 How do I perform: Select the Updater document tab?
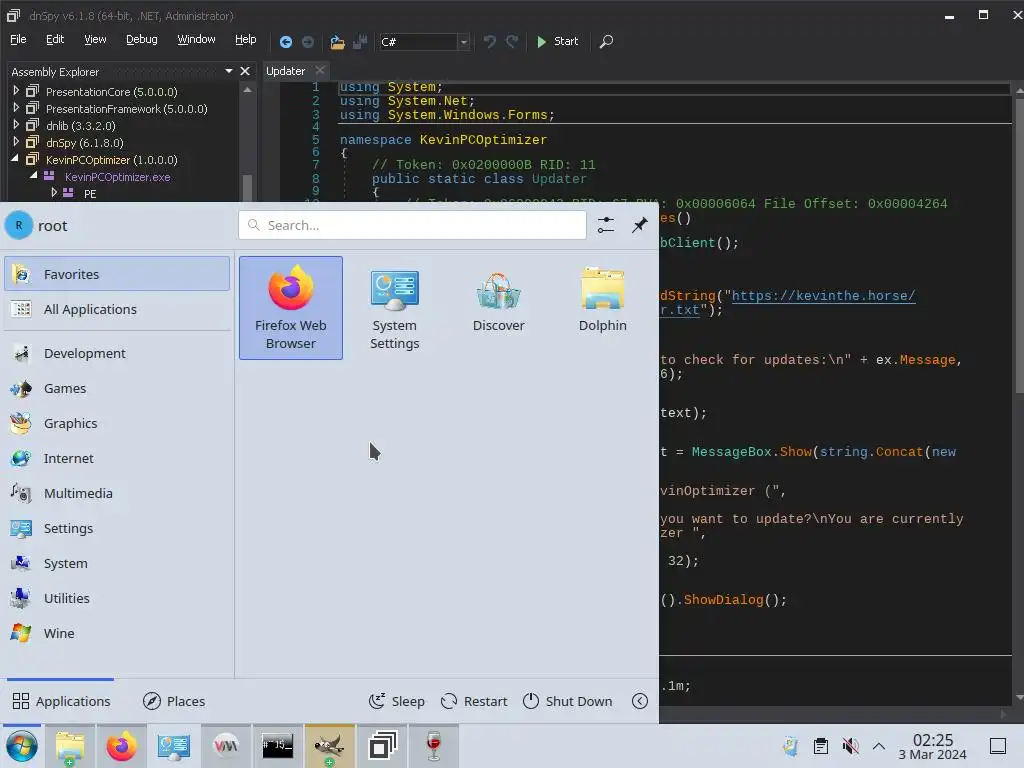coord(285,71)
